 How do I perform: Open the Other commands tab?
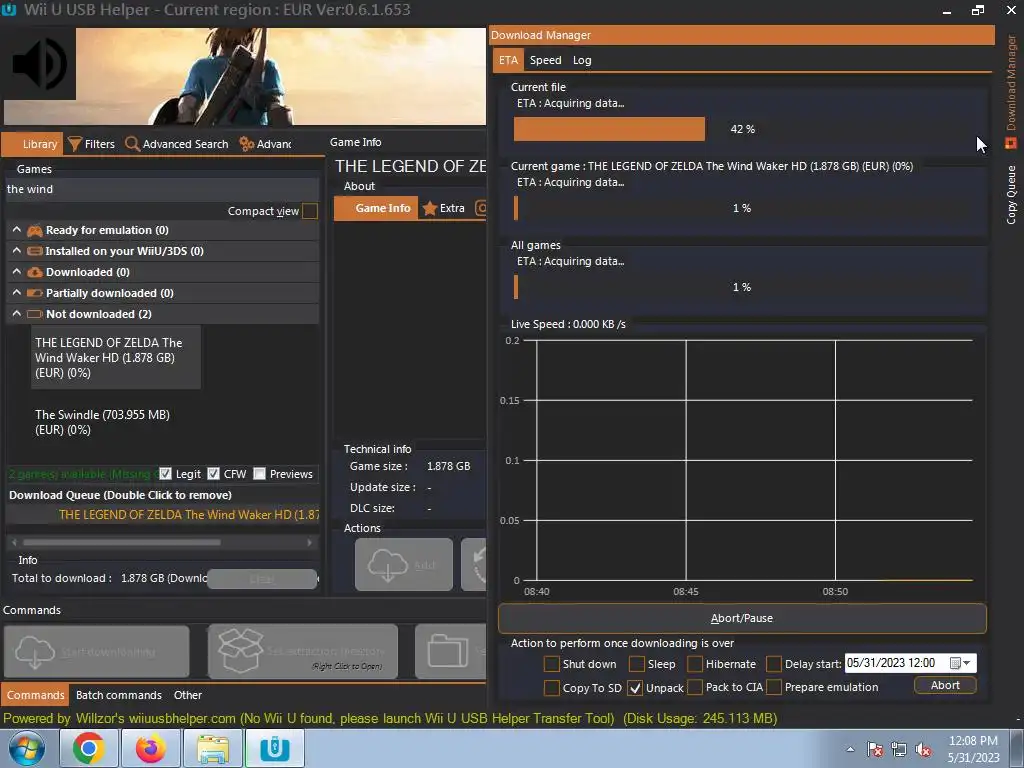tap(187, 695)
